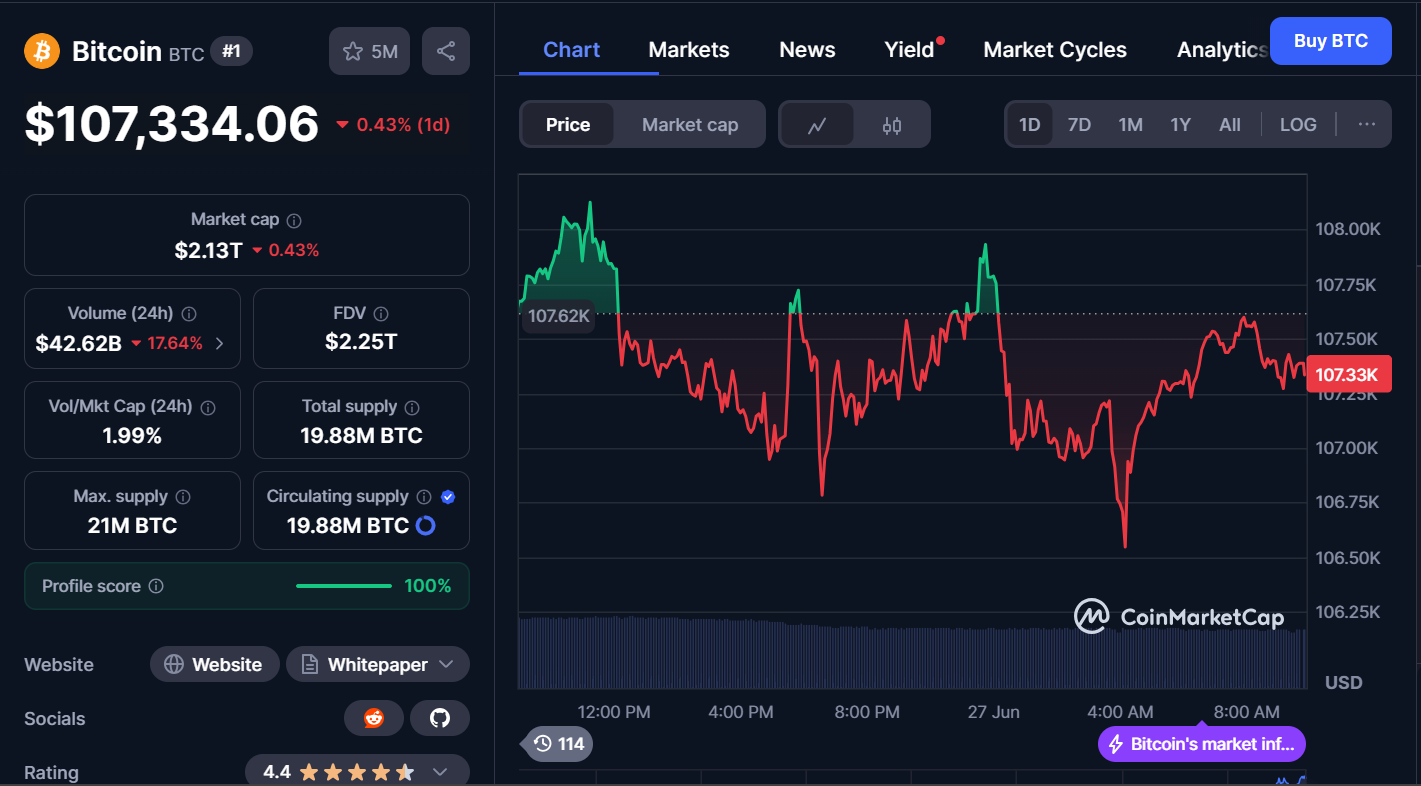Click the 107.33K current price tag
The width and height of the screenshot is (1421, 786).
coord(1348,375)
